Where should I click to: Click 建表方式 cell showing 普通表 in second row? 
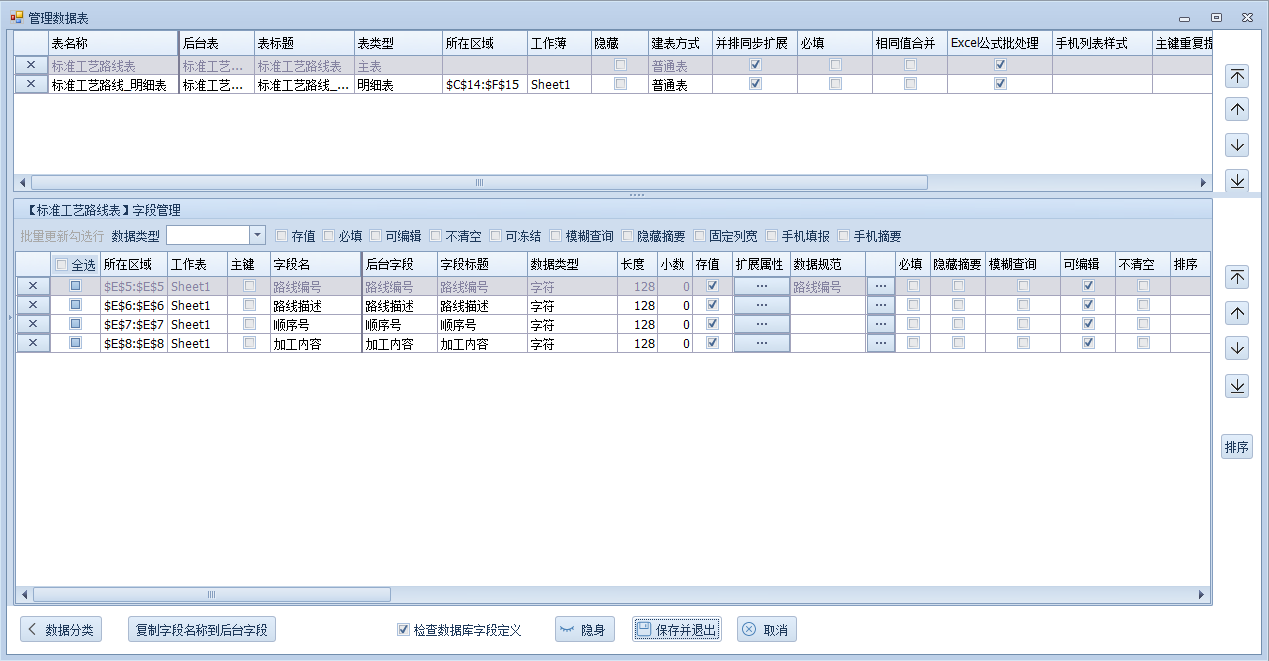tap(679, 85)
